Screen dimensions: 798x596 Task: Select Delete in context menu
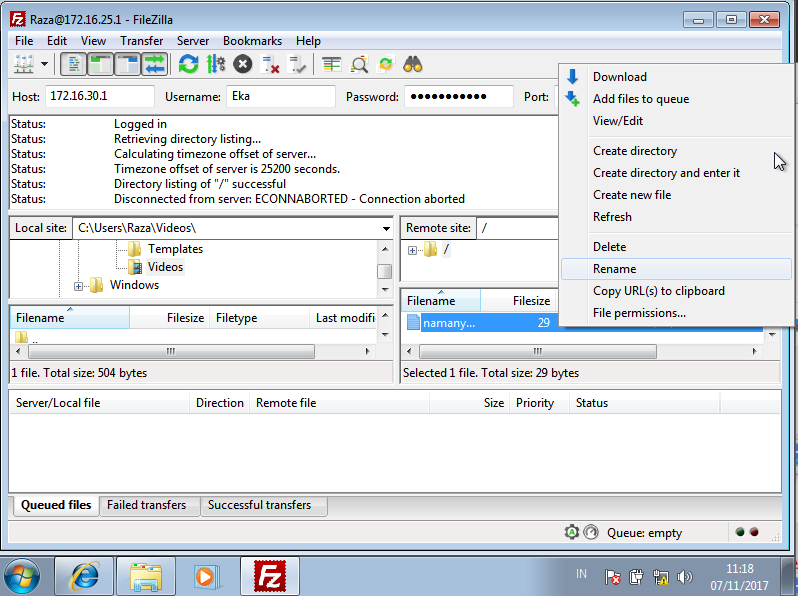pos(676,246)
